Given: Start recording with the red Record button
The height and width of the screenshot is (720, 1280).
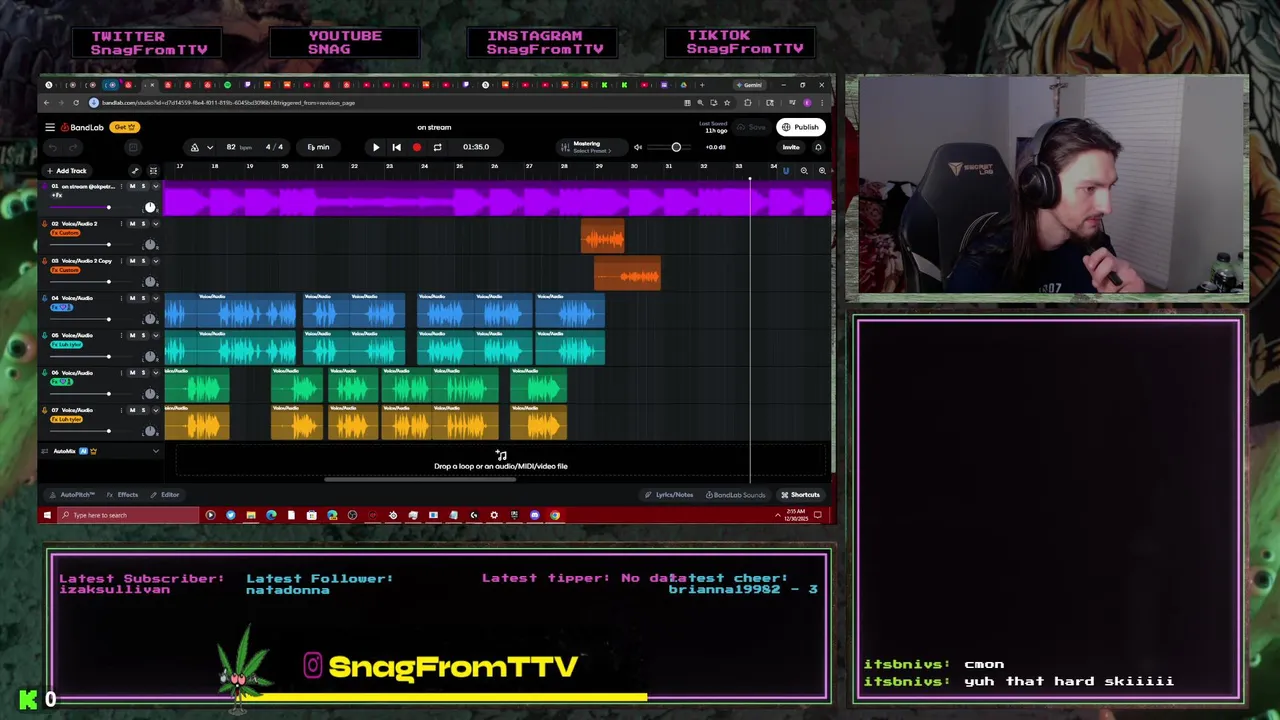Looking at the screenshot, I should 417,147.
